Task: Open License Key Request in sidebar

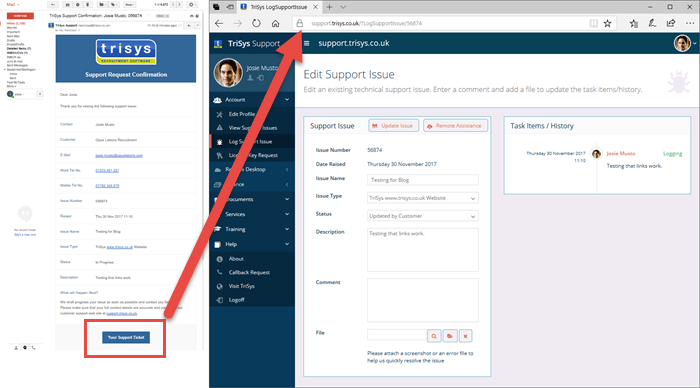Action: (253, 155)
